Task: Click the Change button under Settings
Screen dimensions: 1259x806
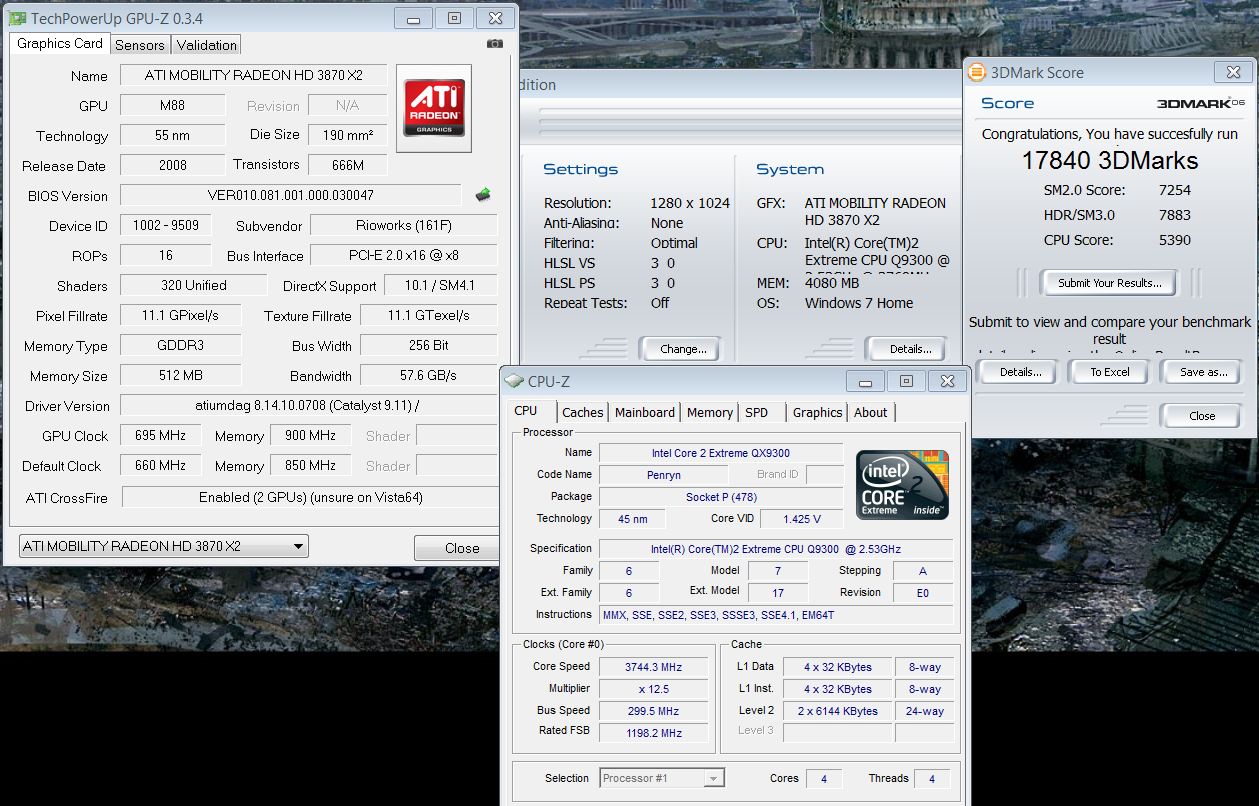Action: [x=683, y=349]
